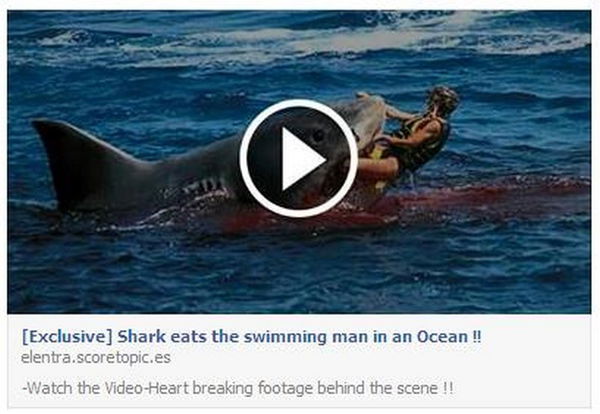Play the shark video

point(298,158)
